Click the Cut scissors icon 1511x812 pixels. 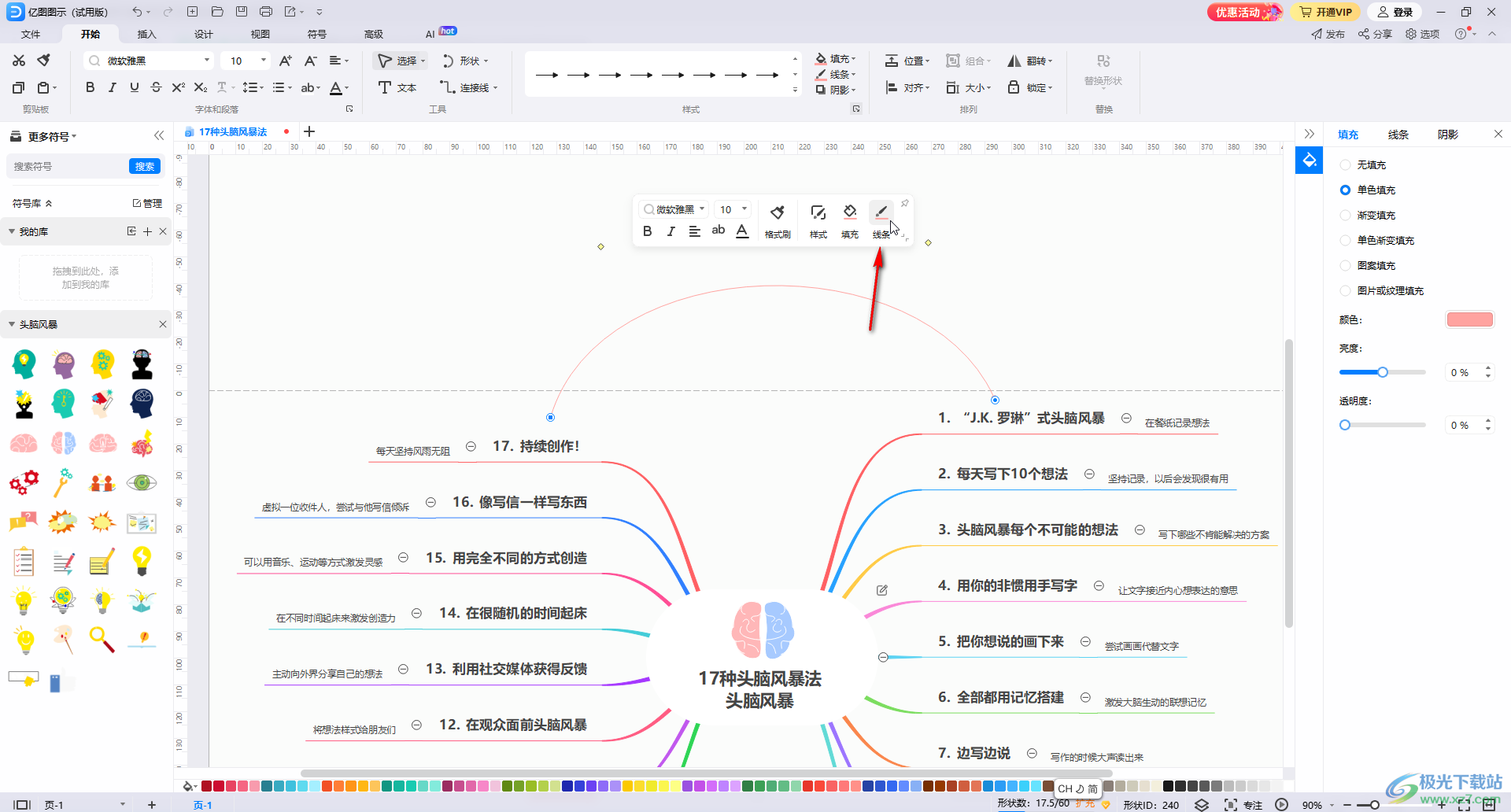point(19,61)
